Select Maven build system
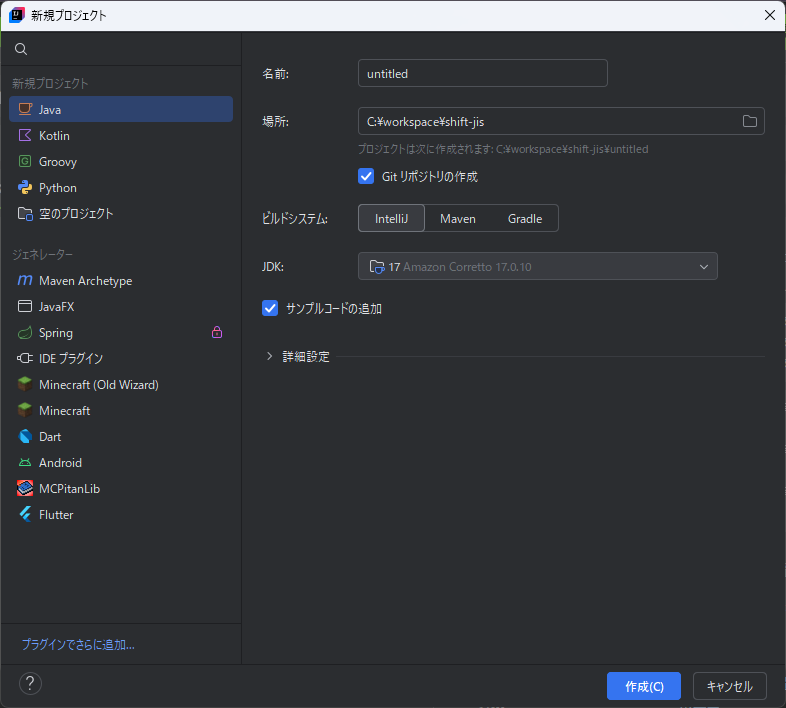Viewport: 786px width, 708px height. pos(458,219)
